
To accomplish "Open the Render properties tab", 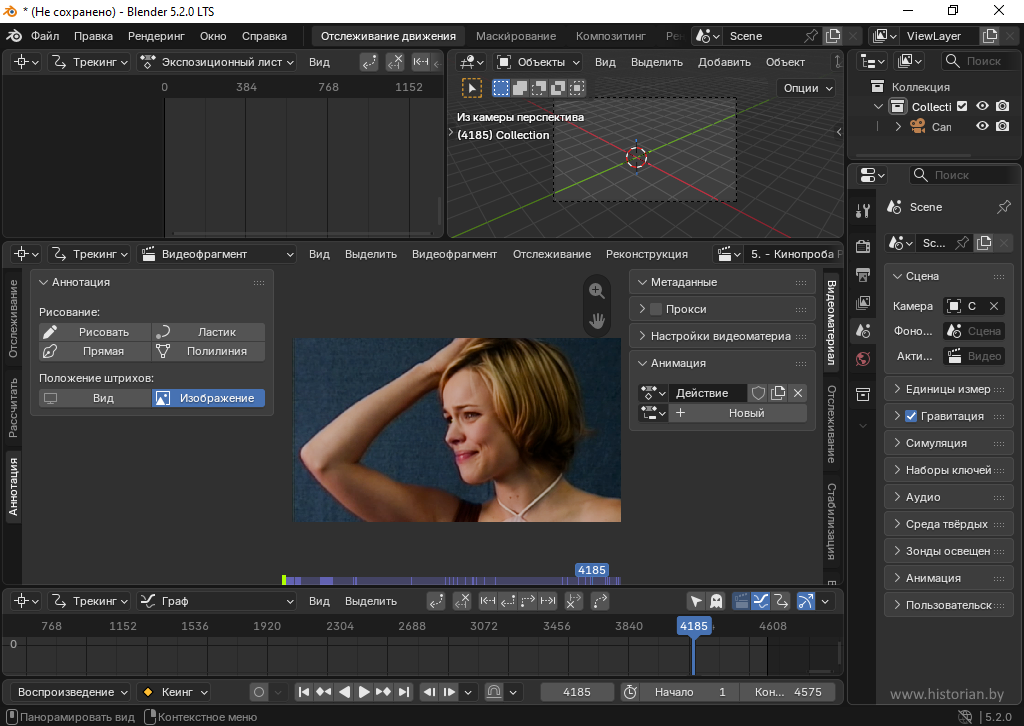I will click(x=863, y=246).
